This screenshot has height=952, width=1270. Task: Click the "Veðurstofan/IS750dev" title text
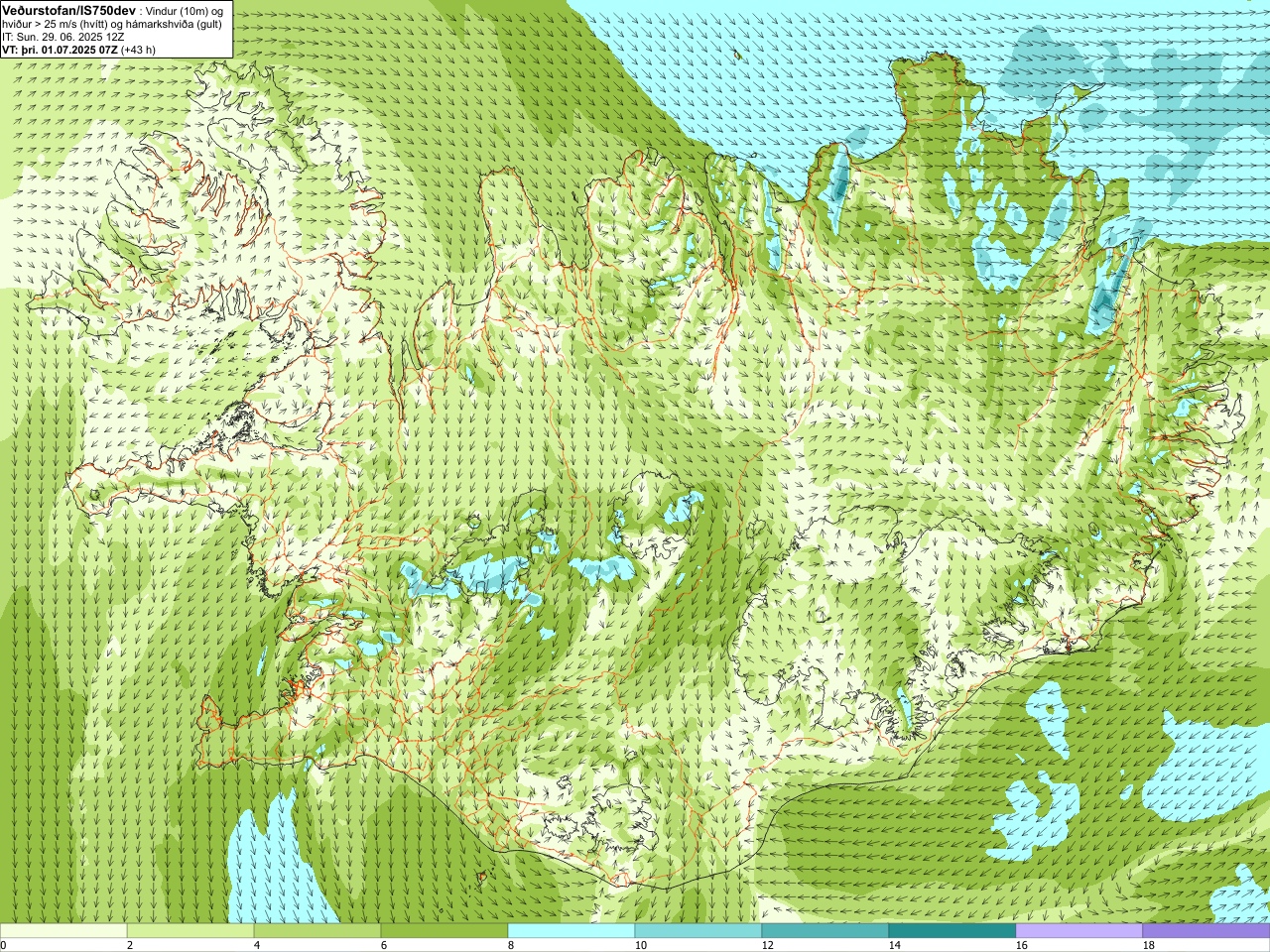(68, 10)
